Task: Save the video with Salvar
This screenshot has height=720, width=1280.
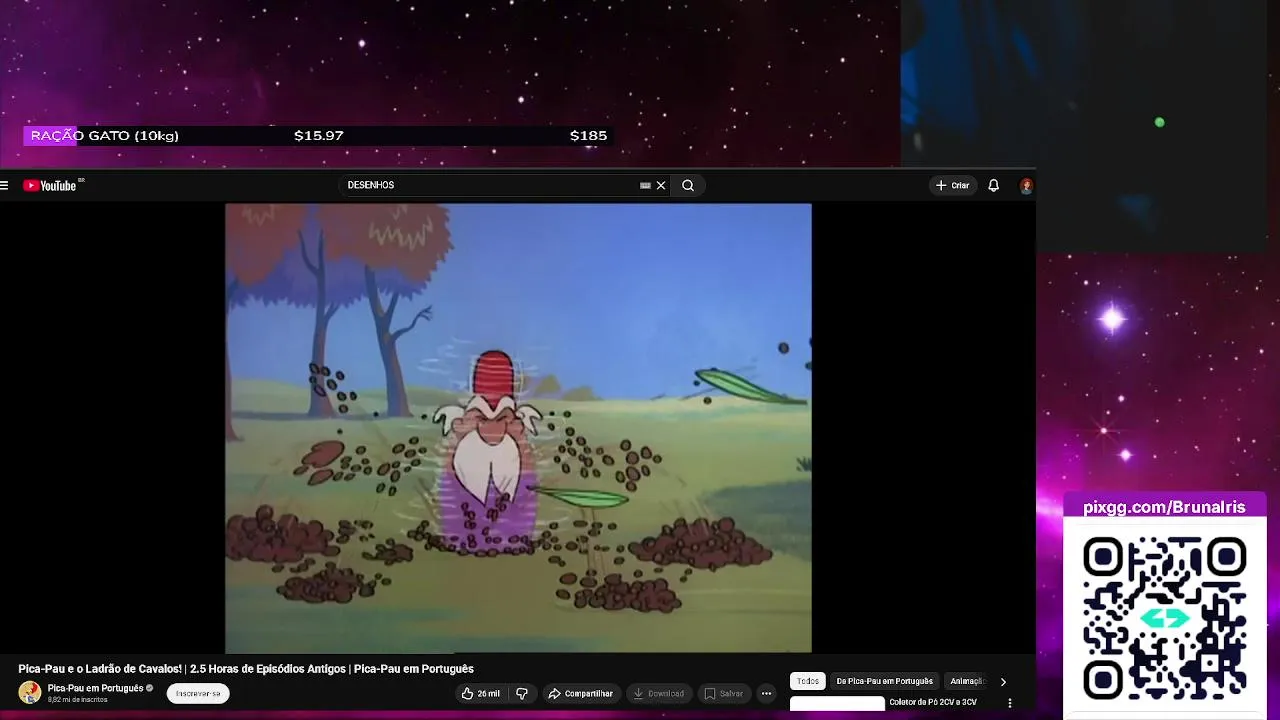Action: click(x=724, y=693)
